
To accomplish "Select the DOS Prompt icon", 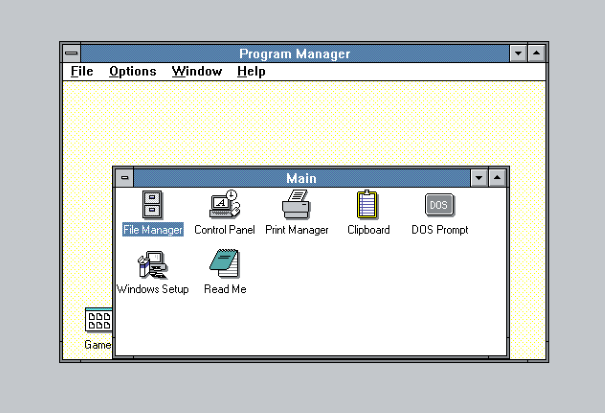I will click(439, 205).
